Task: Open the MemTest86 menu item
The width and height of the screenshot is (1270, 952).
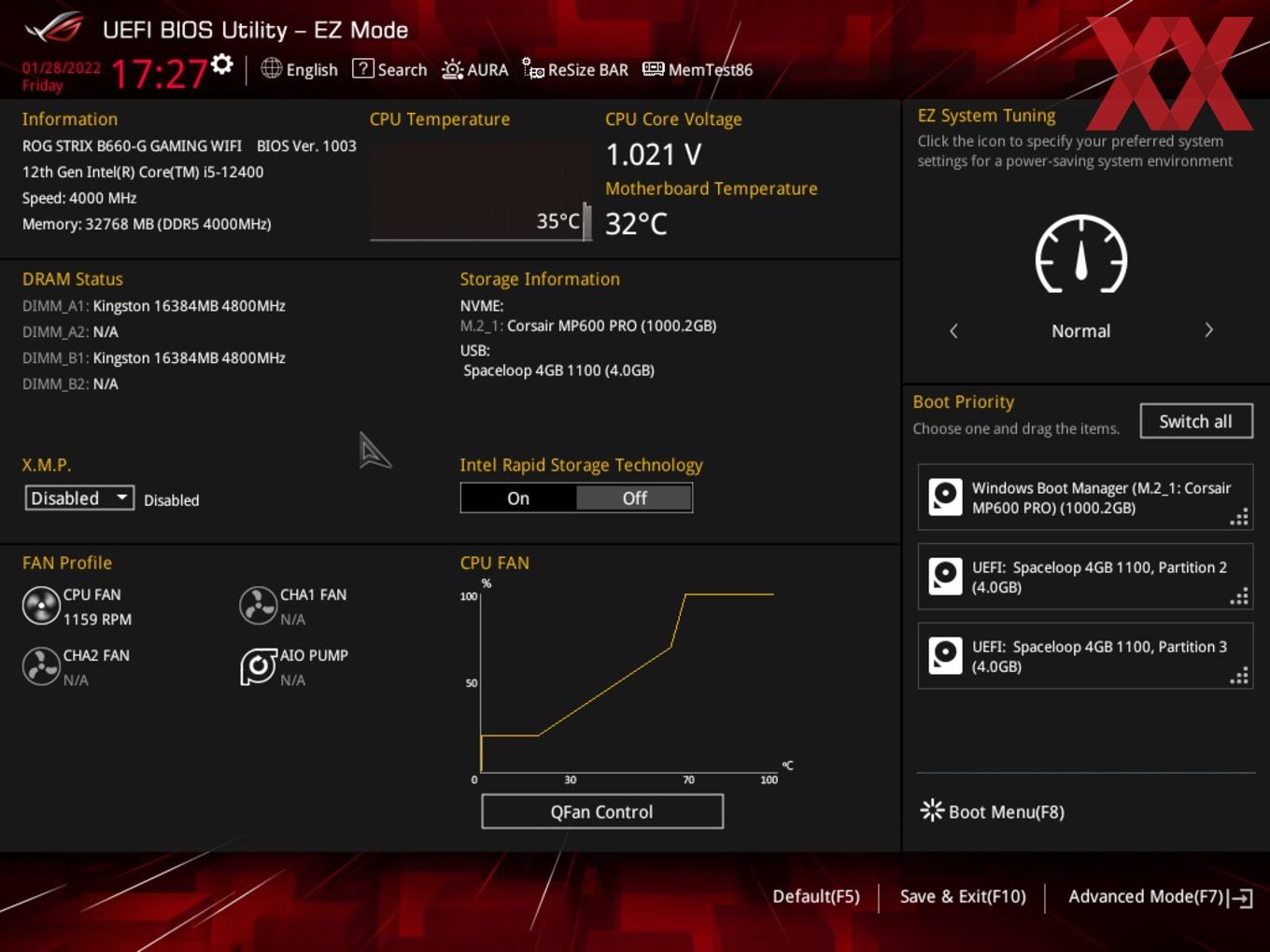Action: (698, 69)
